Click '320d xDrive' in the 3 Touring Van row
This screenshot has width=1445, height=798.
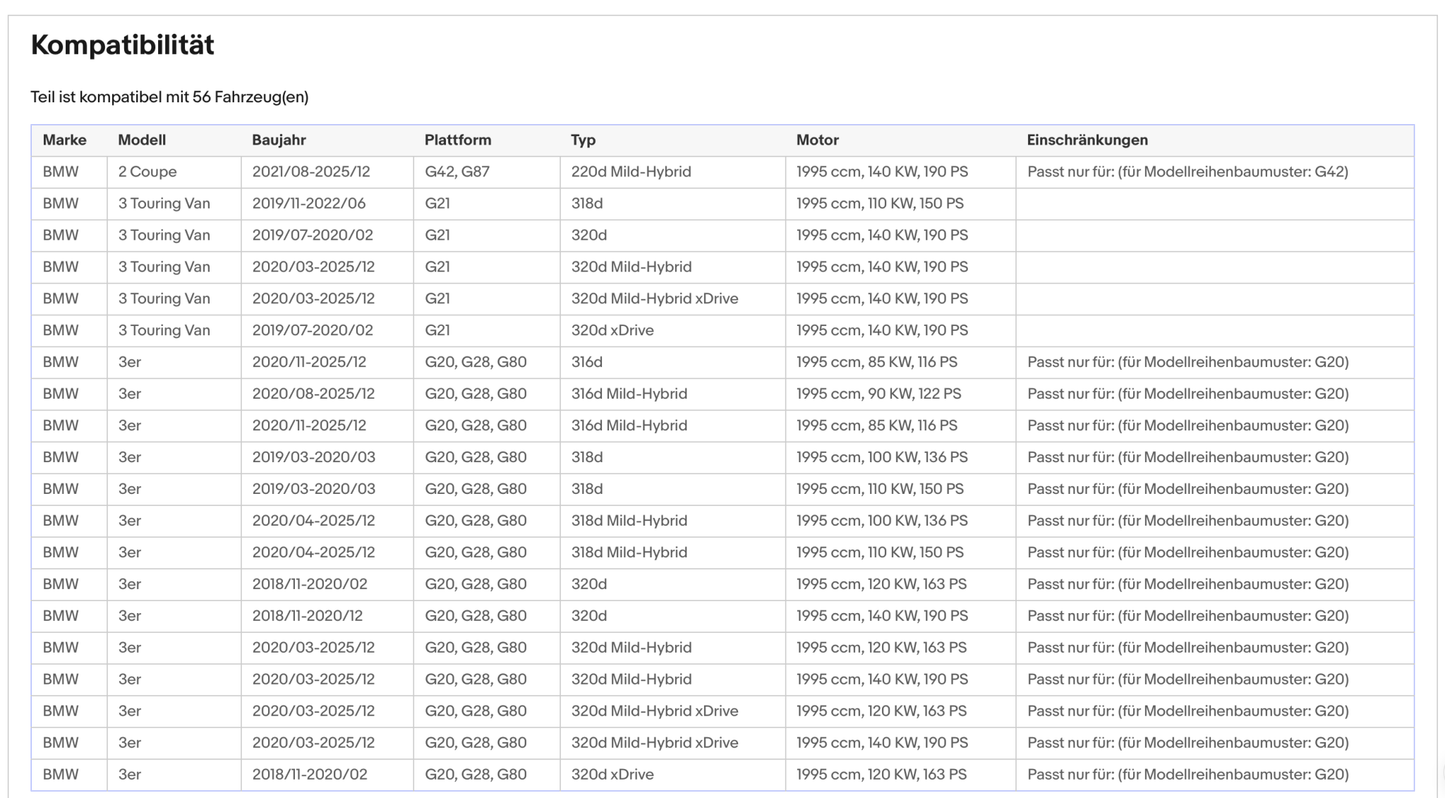click(612, 330)
